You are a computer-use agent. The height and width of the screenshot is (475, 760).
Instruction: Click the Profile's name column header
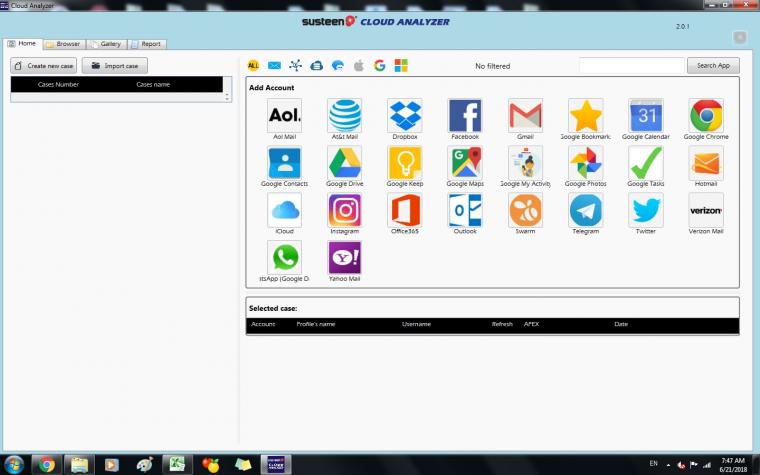click(316, 324)
